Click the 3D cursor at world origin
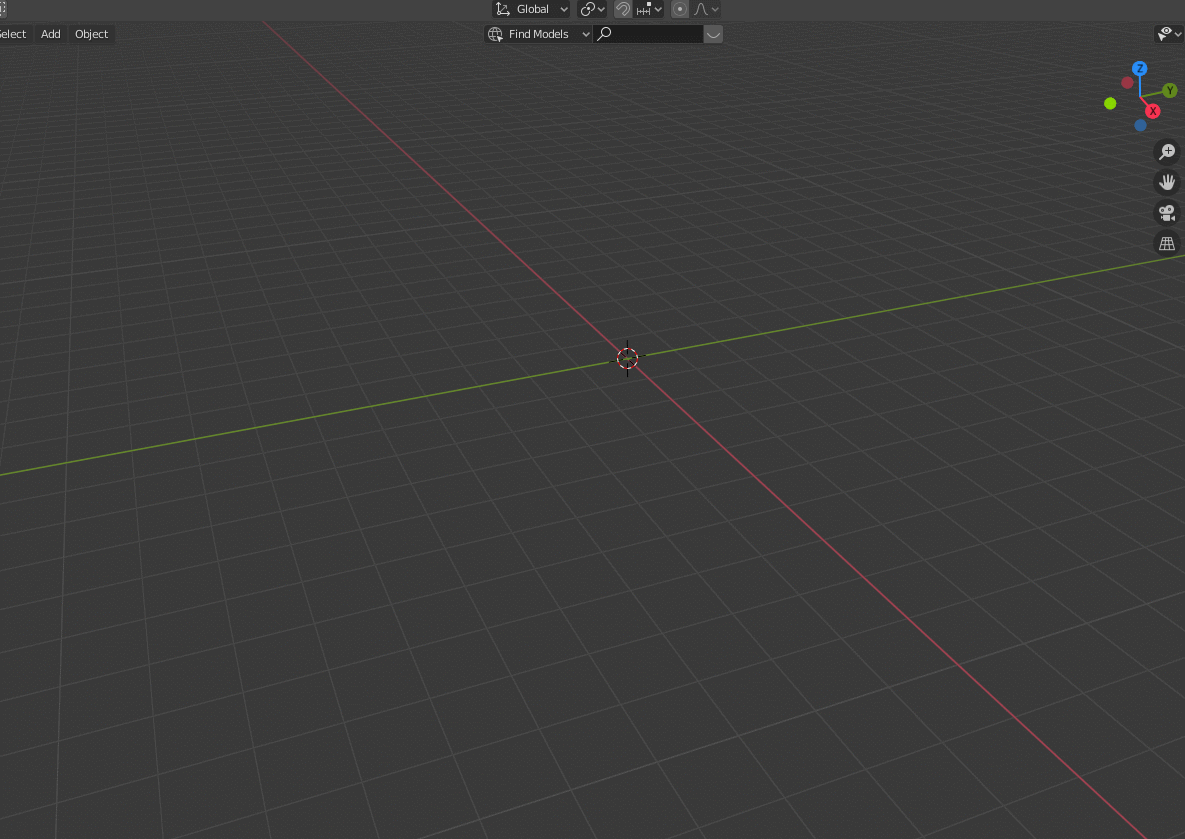 [x=627, y=358]
